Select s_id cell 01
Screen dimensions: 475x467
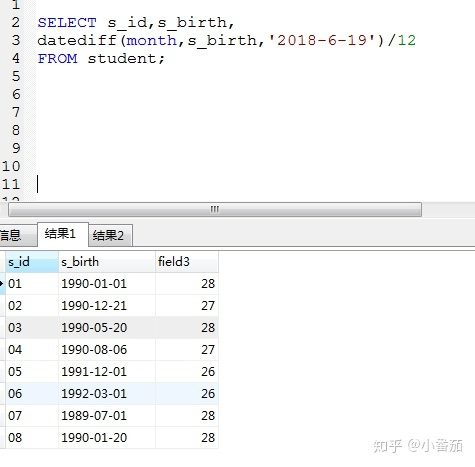32,284
